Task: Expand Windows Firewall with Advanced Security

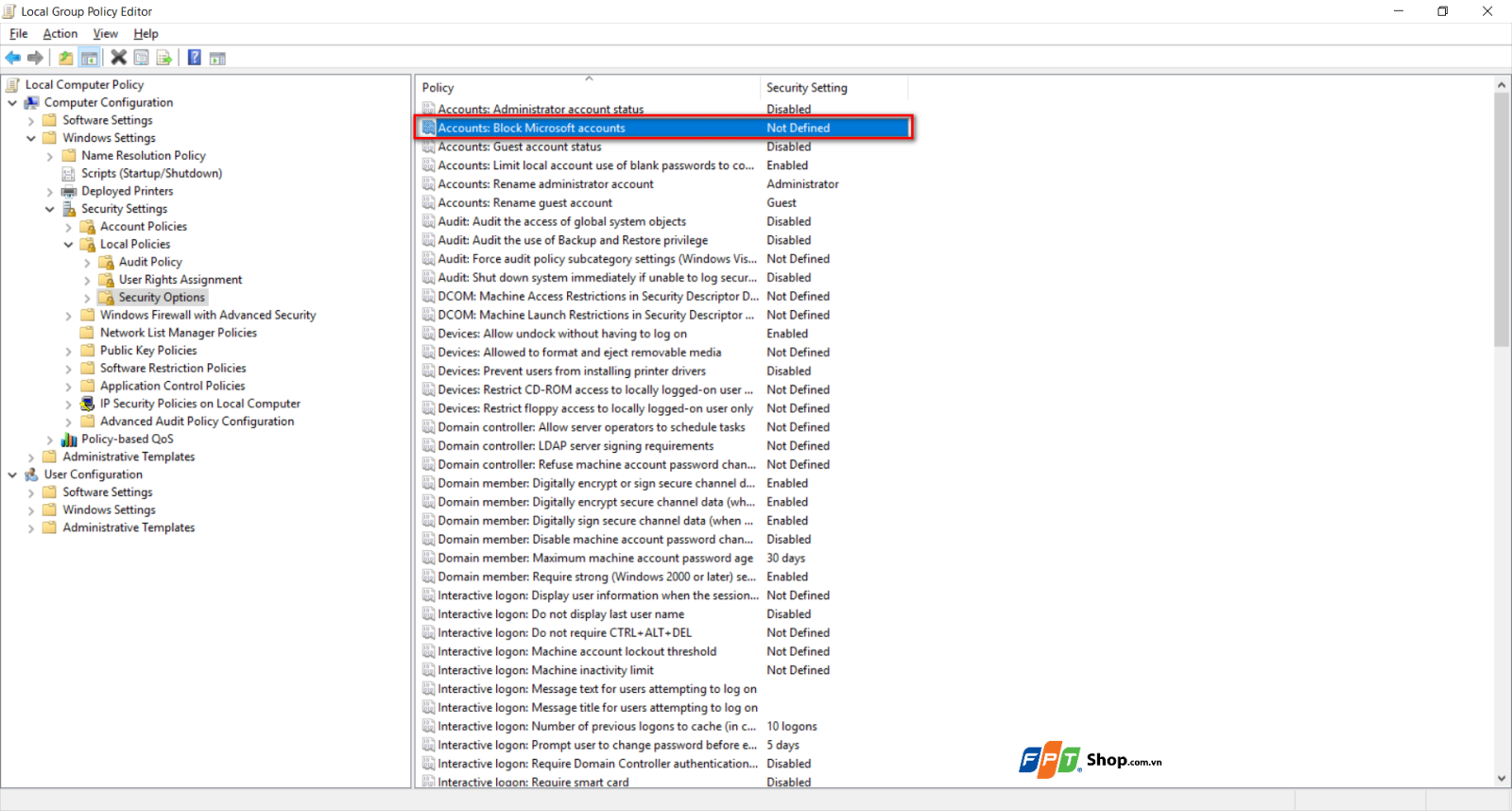Action: 69,316
